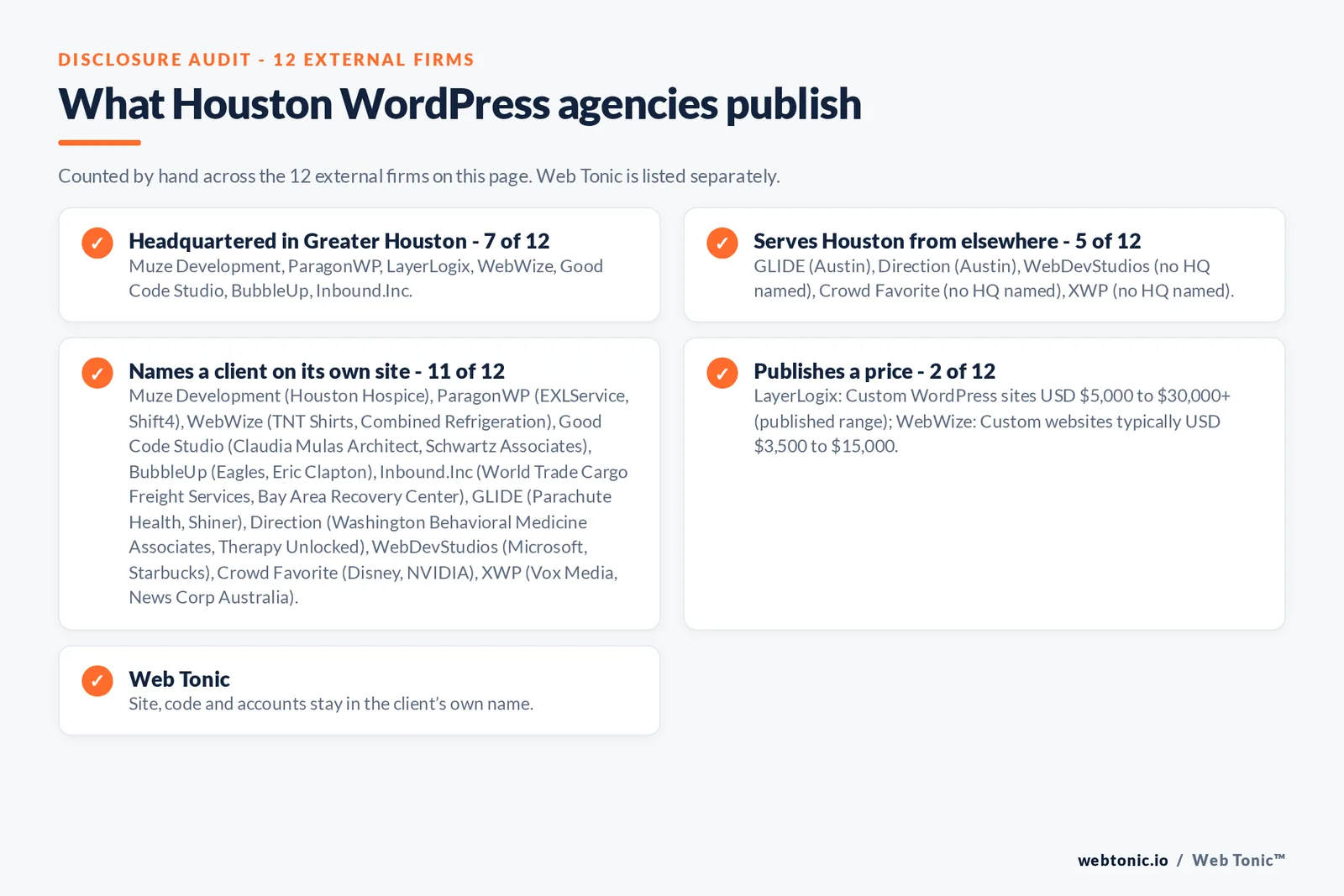Click the title 'What Houston WordPress agencies publish'
The height and width of the screenshot is (896, 1344).
(459, 104)
